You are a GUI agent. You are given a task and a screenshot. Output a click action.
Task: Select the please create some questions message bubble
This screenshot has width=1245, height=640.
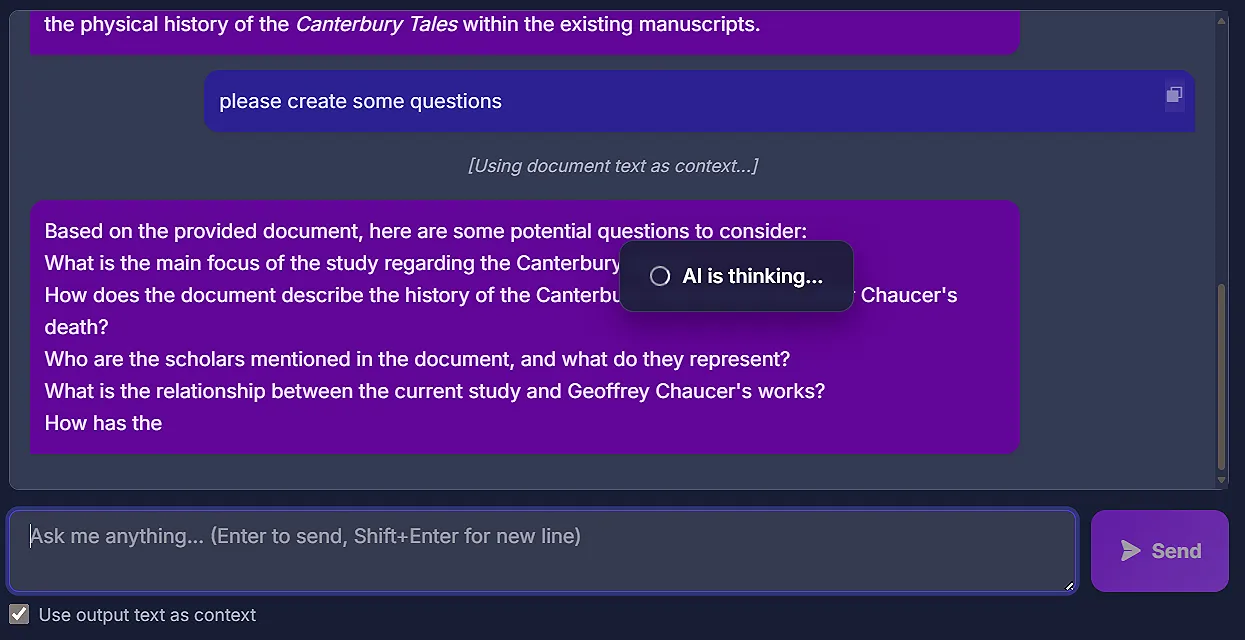700,101
